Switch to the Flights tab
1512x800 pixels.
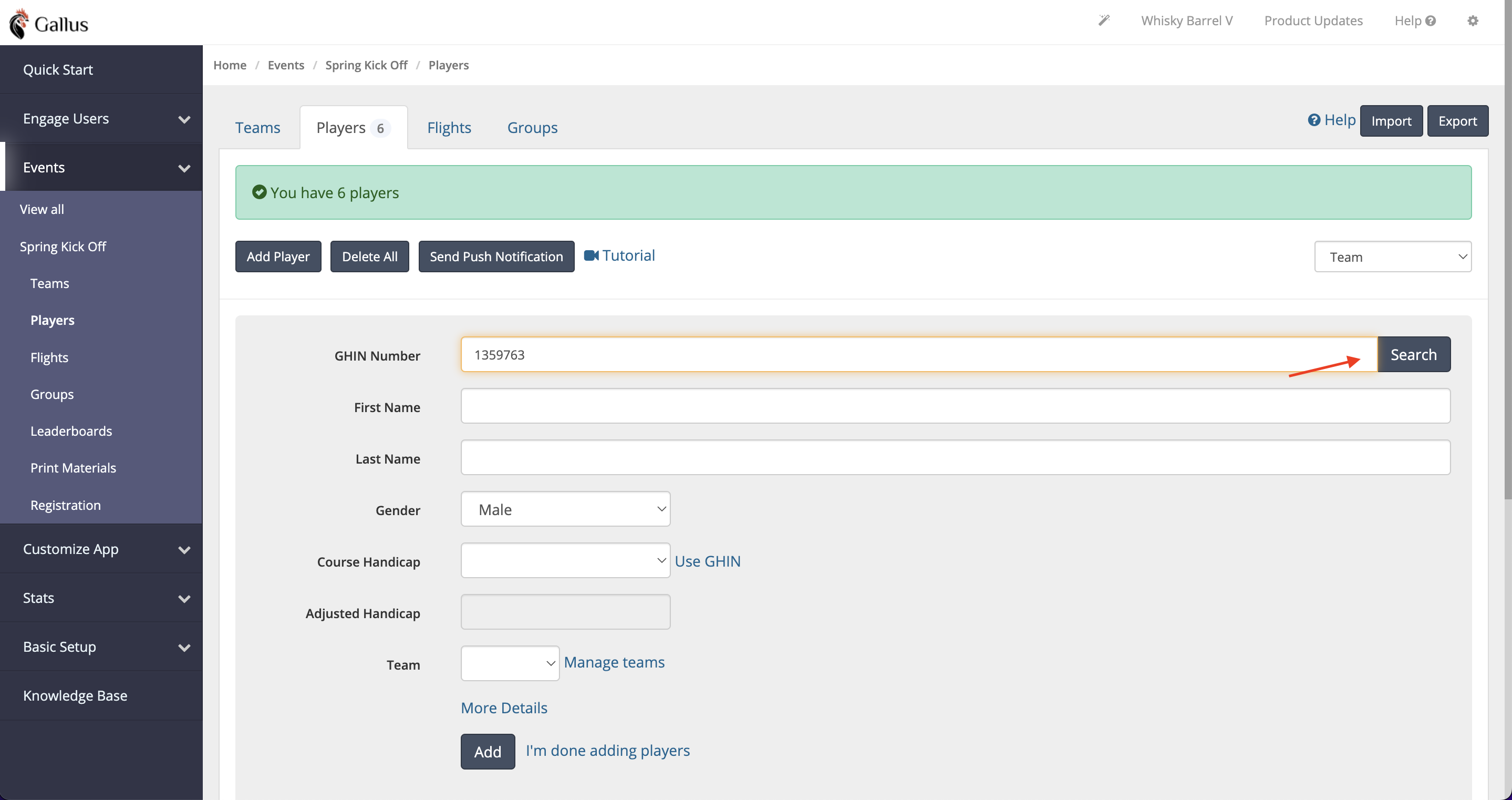coord(449,127)
